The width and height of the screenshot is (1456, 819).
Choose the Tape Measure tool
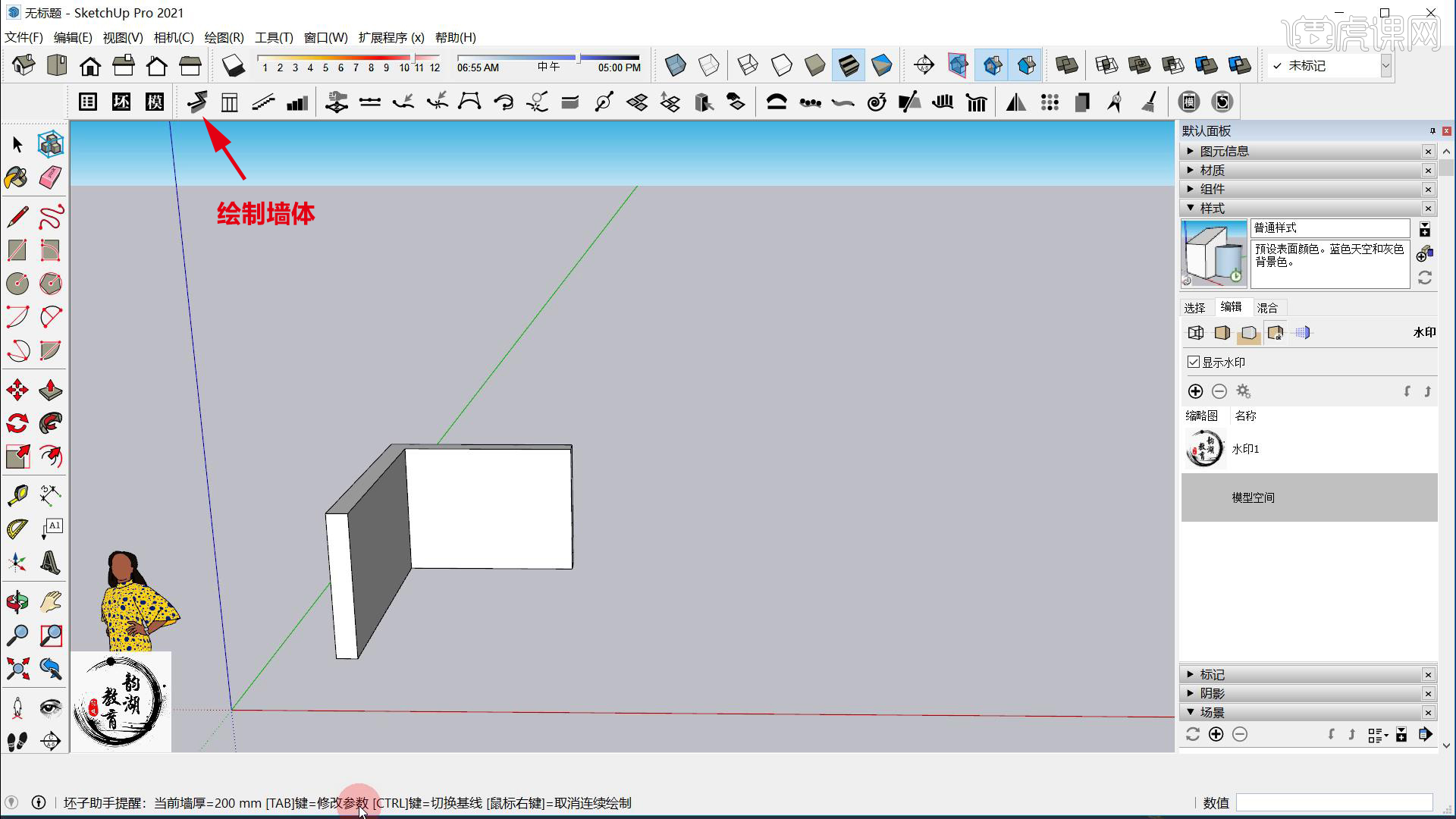17,495
